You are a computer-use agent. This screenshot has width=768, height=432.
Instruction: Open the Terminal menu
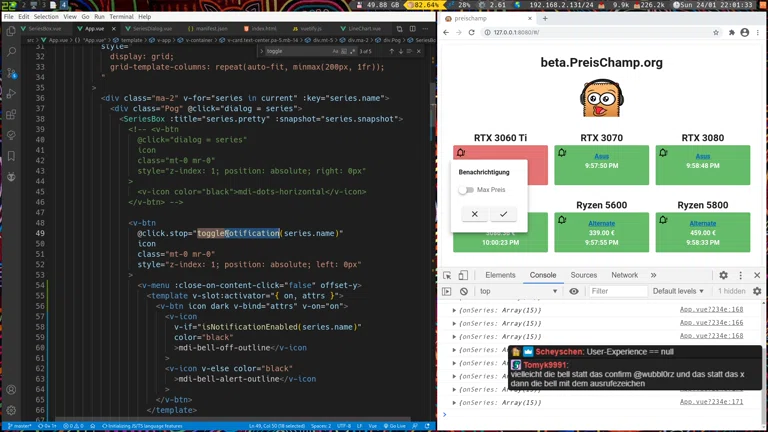click(121, 17)
